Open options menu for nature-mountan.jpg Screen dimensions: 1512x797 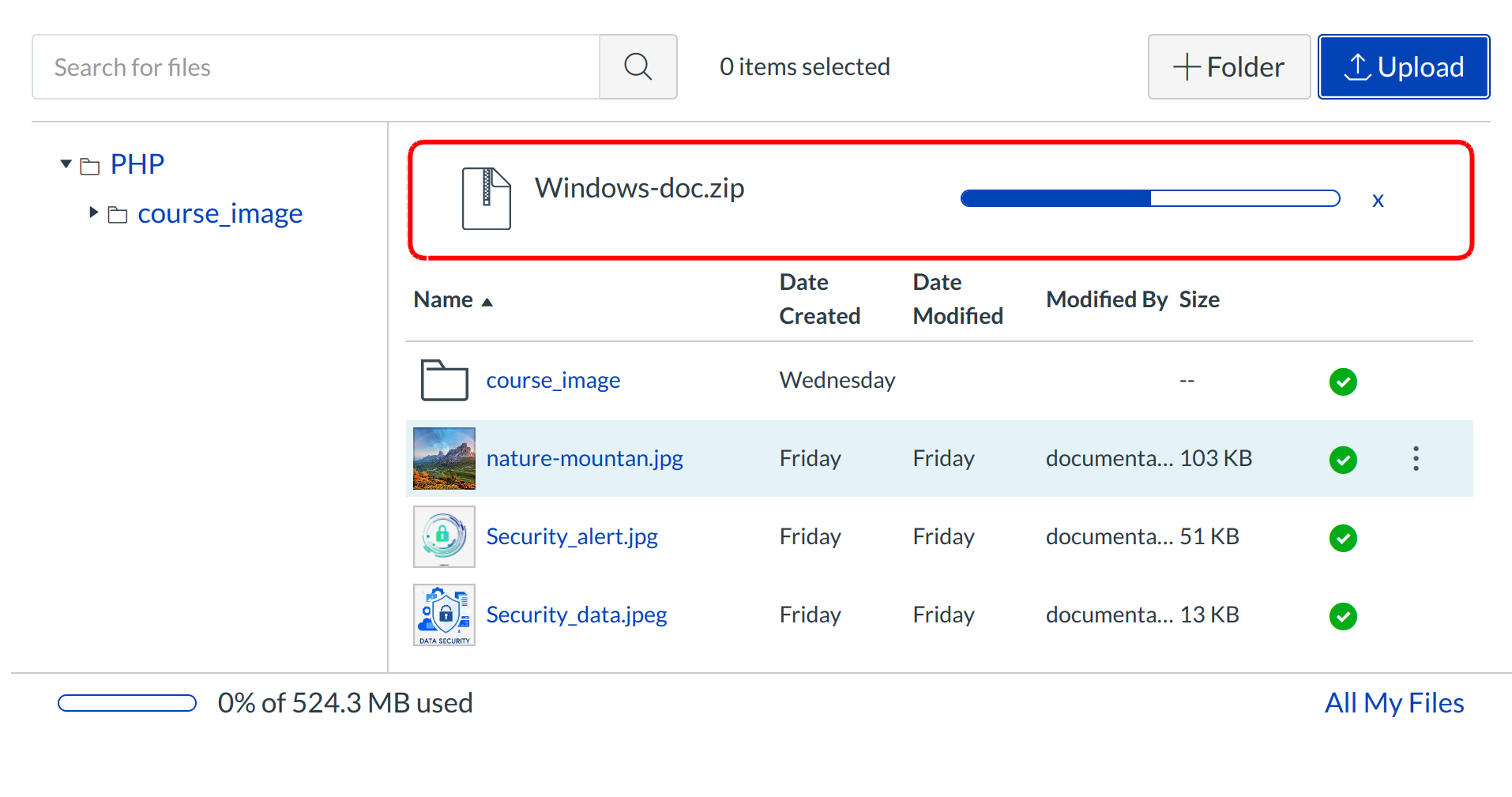pyautogui.click(x=1416, y=459)
